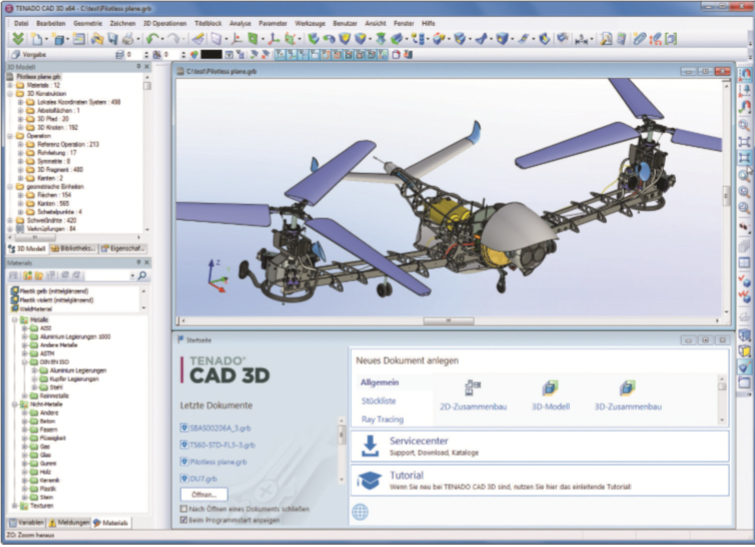Click the globe icon on start page

(x=360, y=511)
